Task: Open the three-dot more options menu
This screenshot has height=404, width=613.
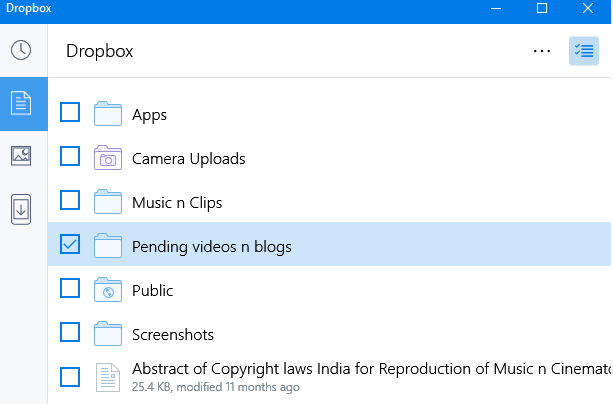Action: click(543, 51)
